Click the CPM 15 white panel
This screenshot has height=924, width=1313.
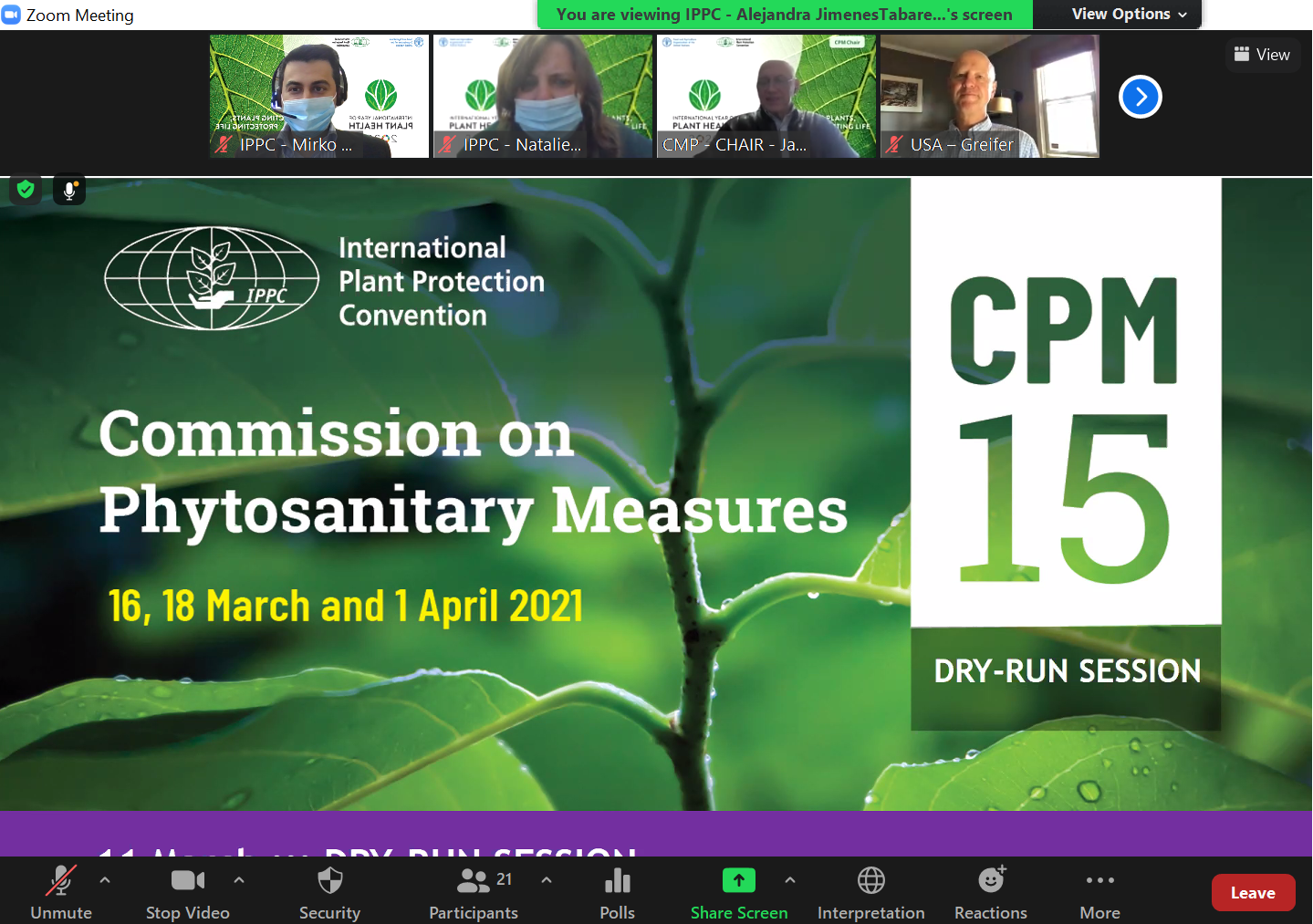tap(1066, 402)
